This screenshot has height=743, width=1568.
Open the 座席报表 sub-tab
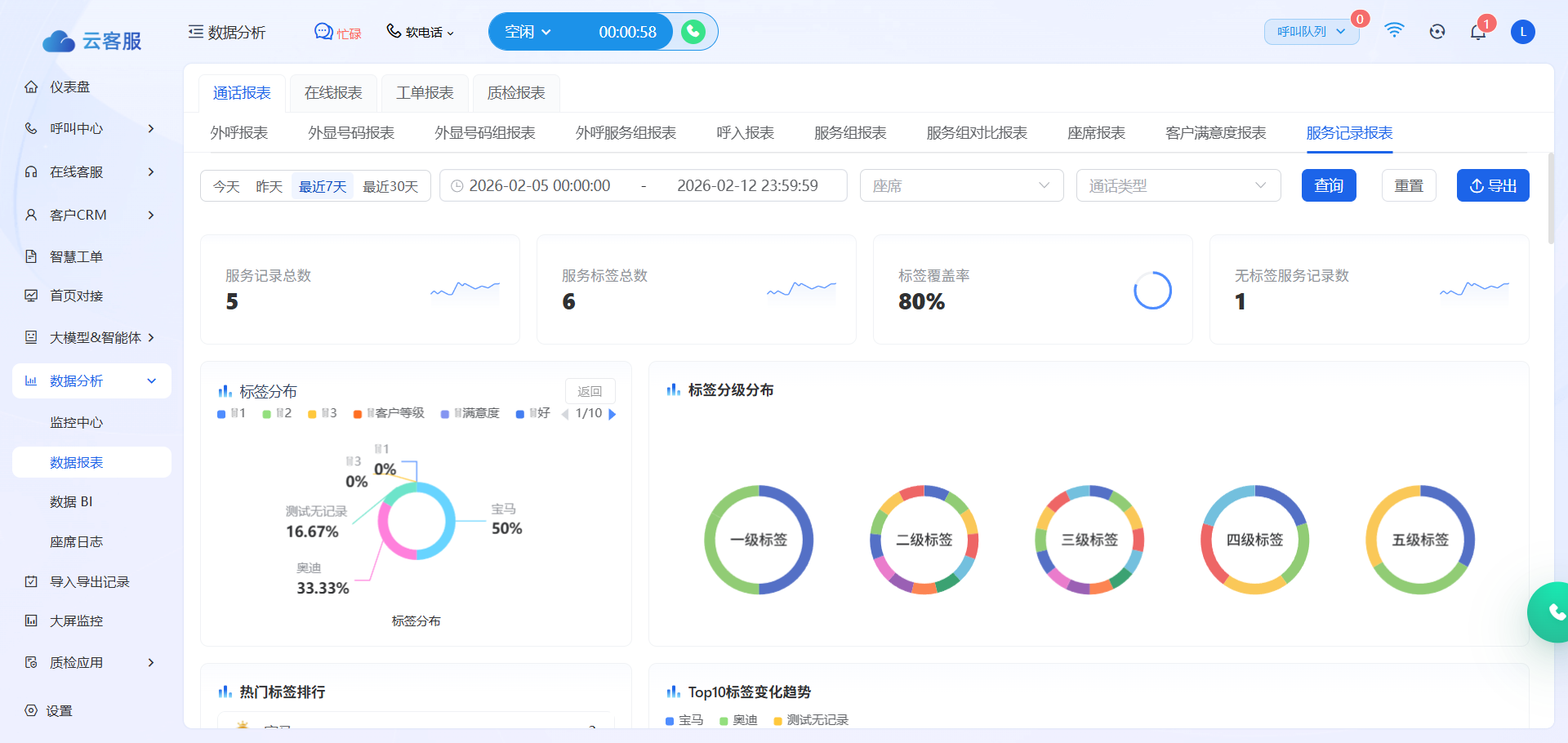click(1096, 133)
